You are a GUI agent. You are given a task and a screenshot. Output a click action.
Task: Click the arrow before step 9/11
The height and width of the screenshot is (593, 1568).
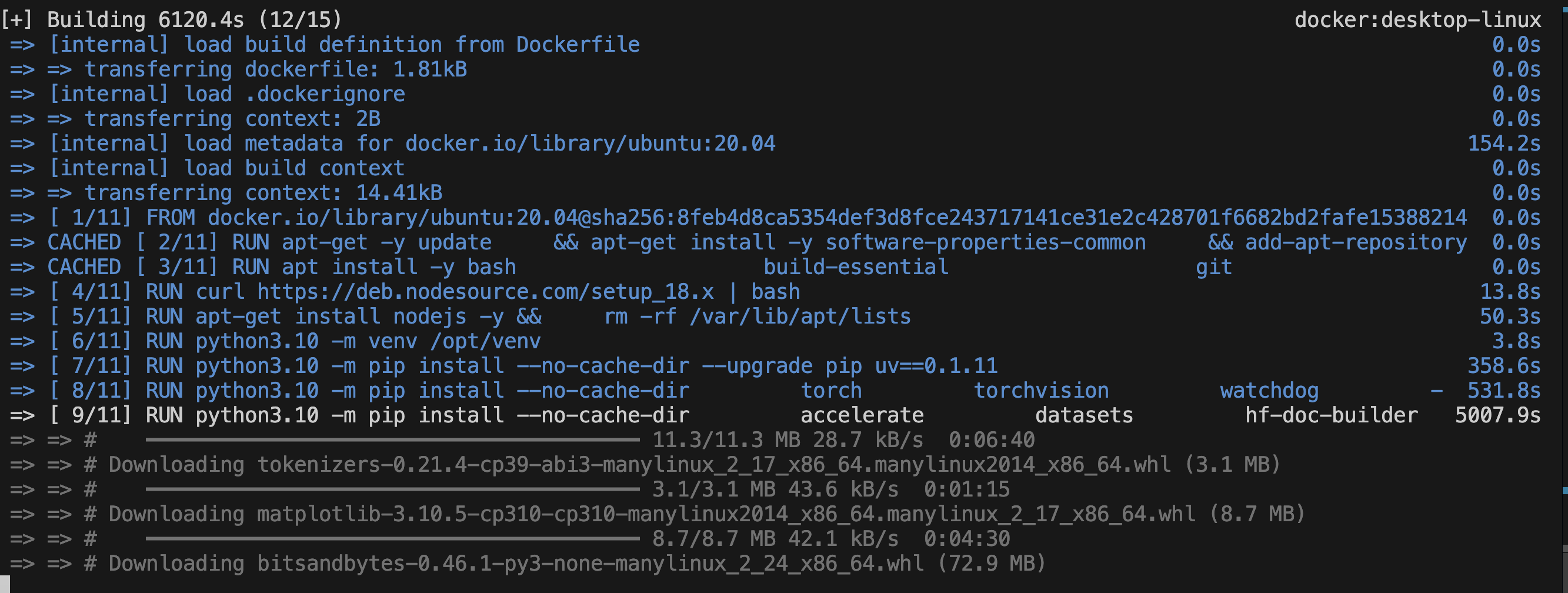click(x=22, y=415)
